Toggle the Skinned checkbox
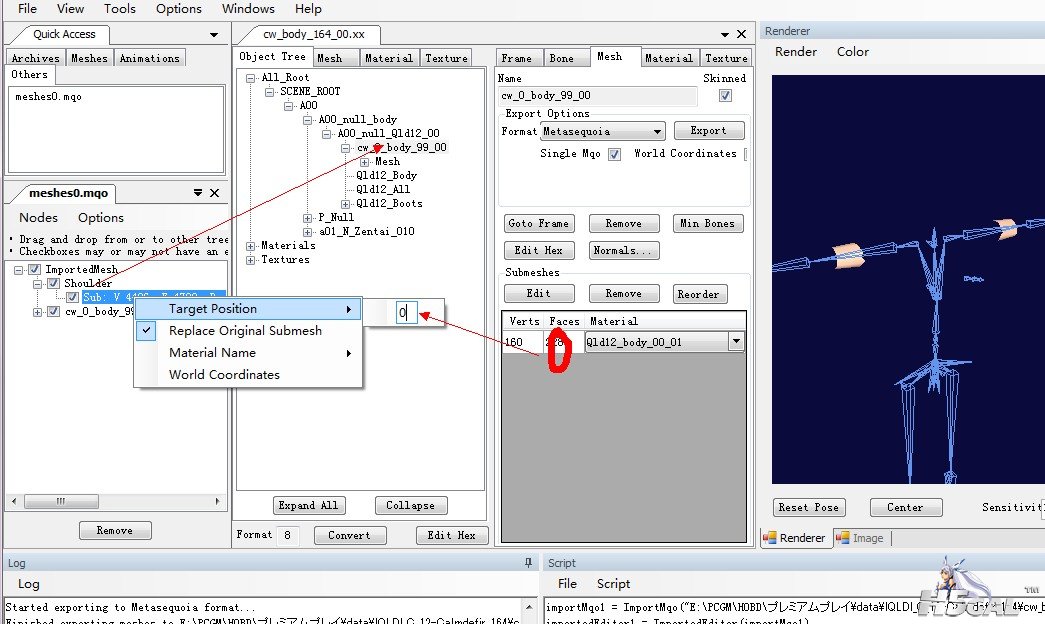 725,96
